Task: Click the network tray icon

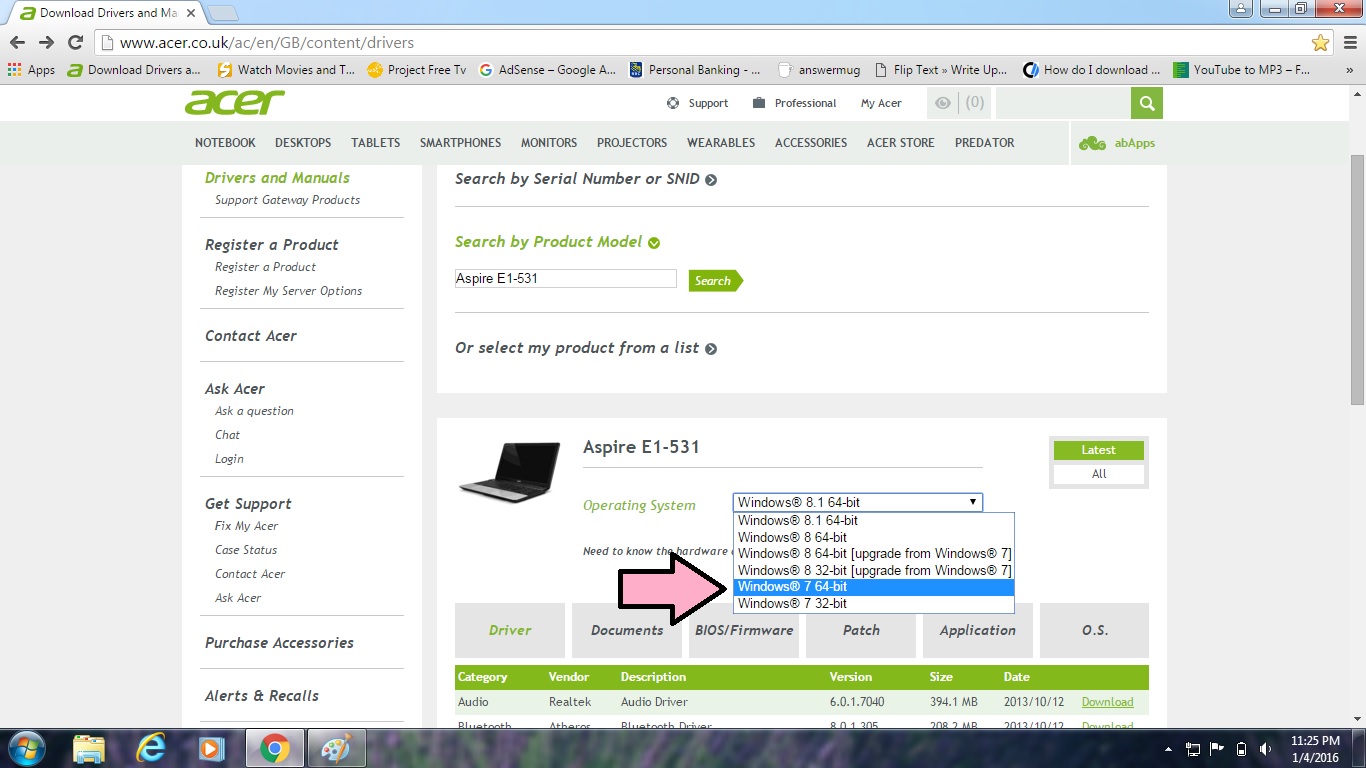Action: [x=1192, y=749]
